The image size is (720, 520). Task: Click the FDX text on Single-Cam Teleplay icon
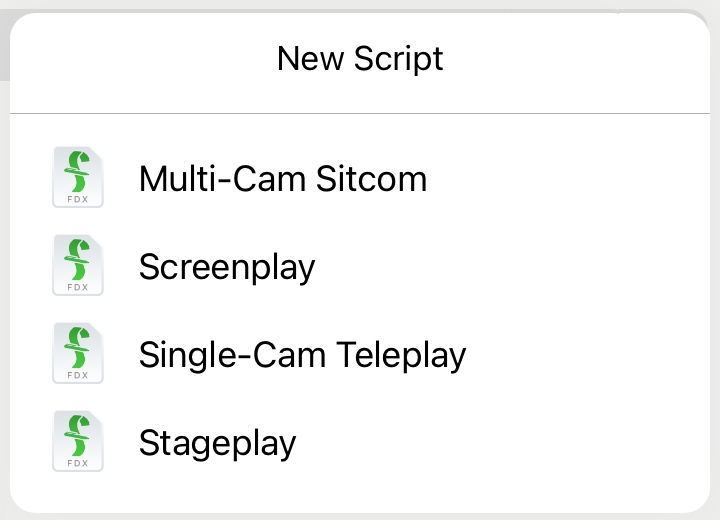click(x=78, y=375)
